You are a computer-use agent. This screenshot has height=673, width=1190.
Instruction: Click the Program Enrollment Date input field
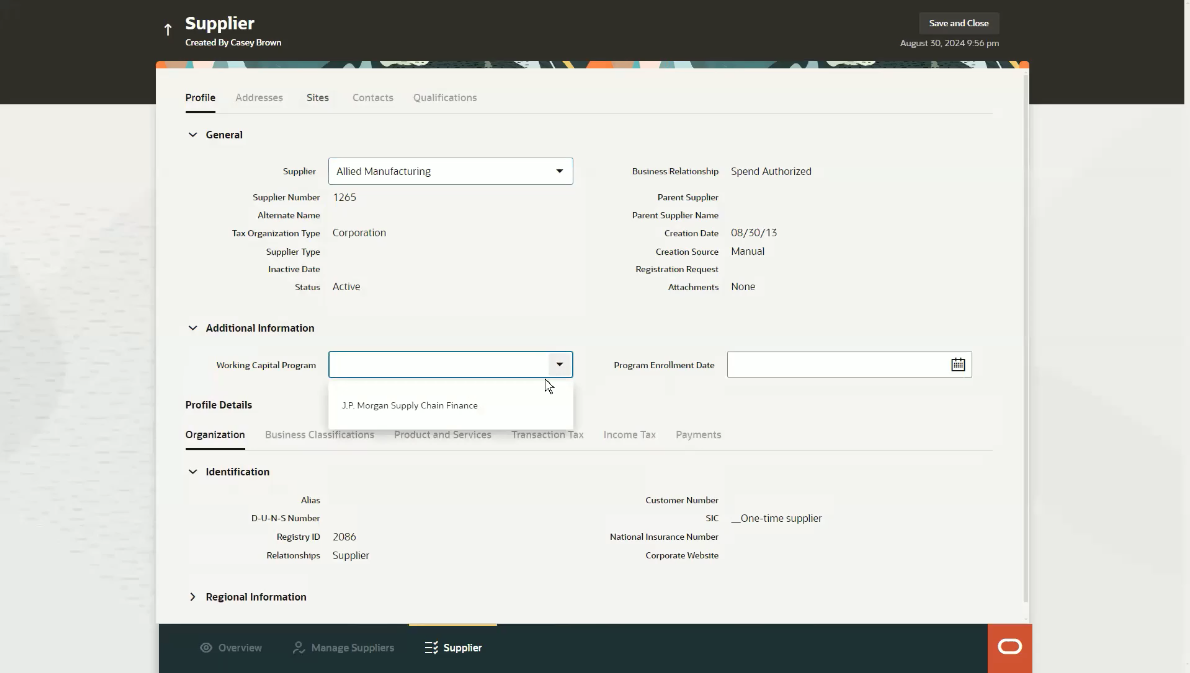[836, 365]
